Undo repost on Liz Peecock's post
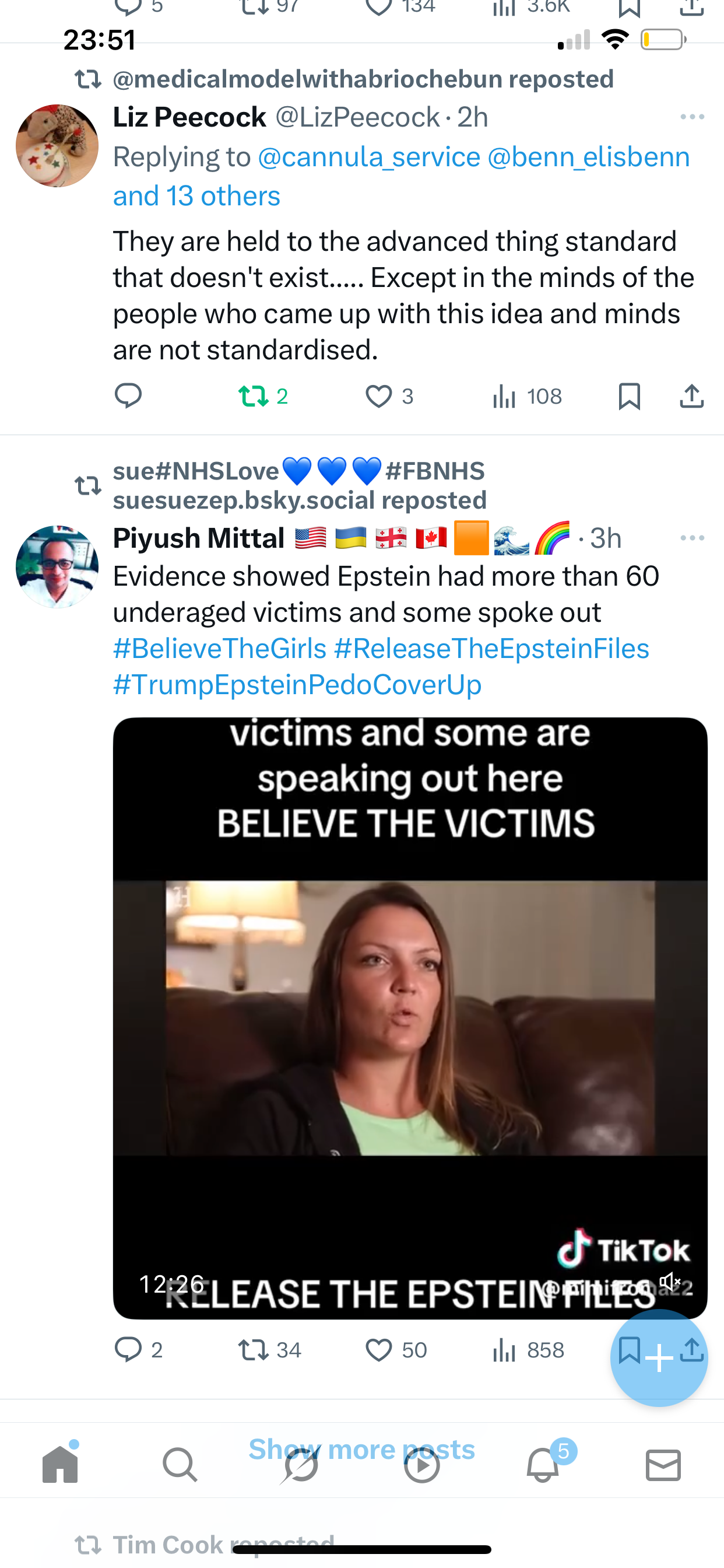Screen dimensions: 724x1568 click(263, 396)
